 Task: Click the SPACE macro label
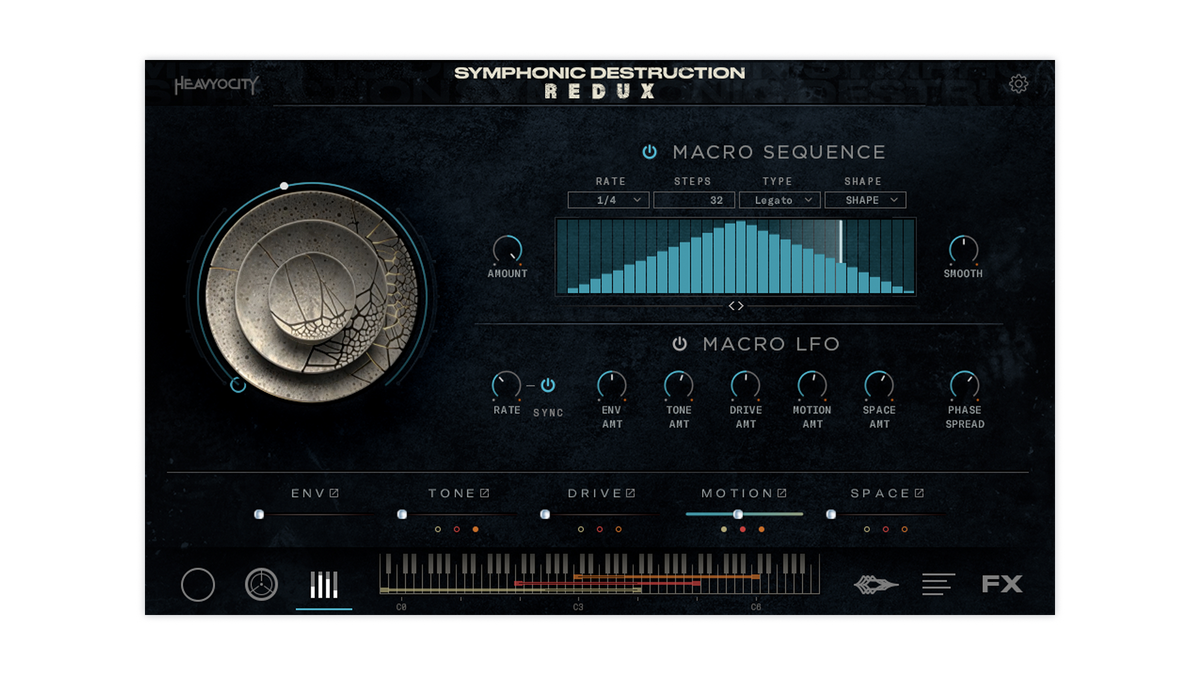click(880, 493)
